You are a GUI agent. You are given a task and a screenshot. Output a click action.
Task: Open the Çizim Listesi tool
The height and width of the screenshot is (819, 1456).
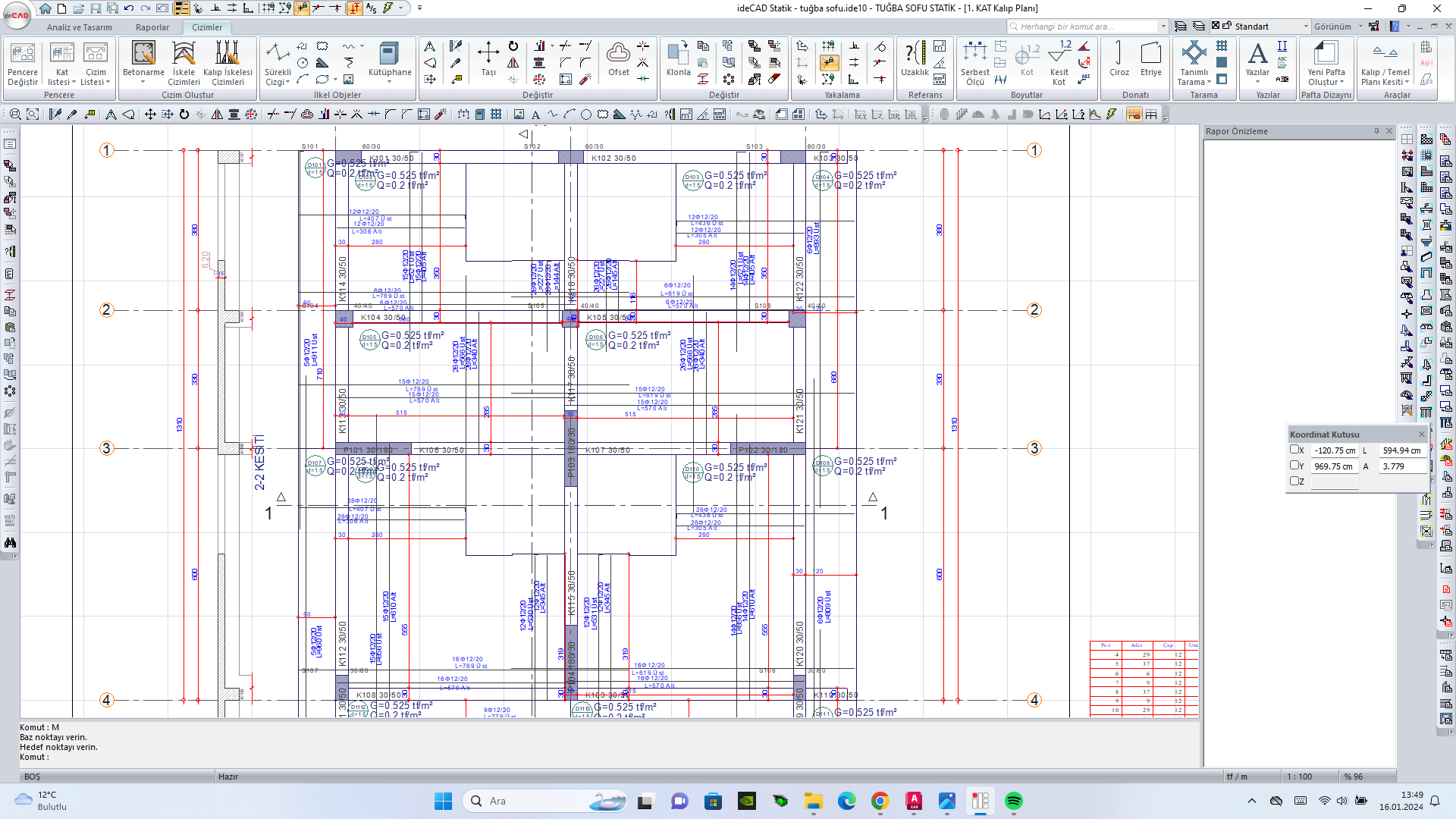(x=96, y=64)
